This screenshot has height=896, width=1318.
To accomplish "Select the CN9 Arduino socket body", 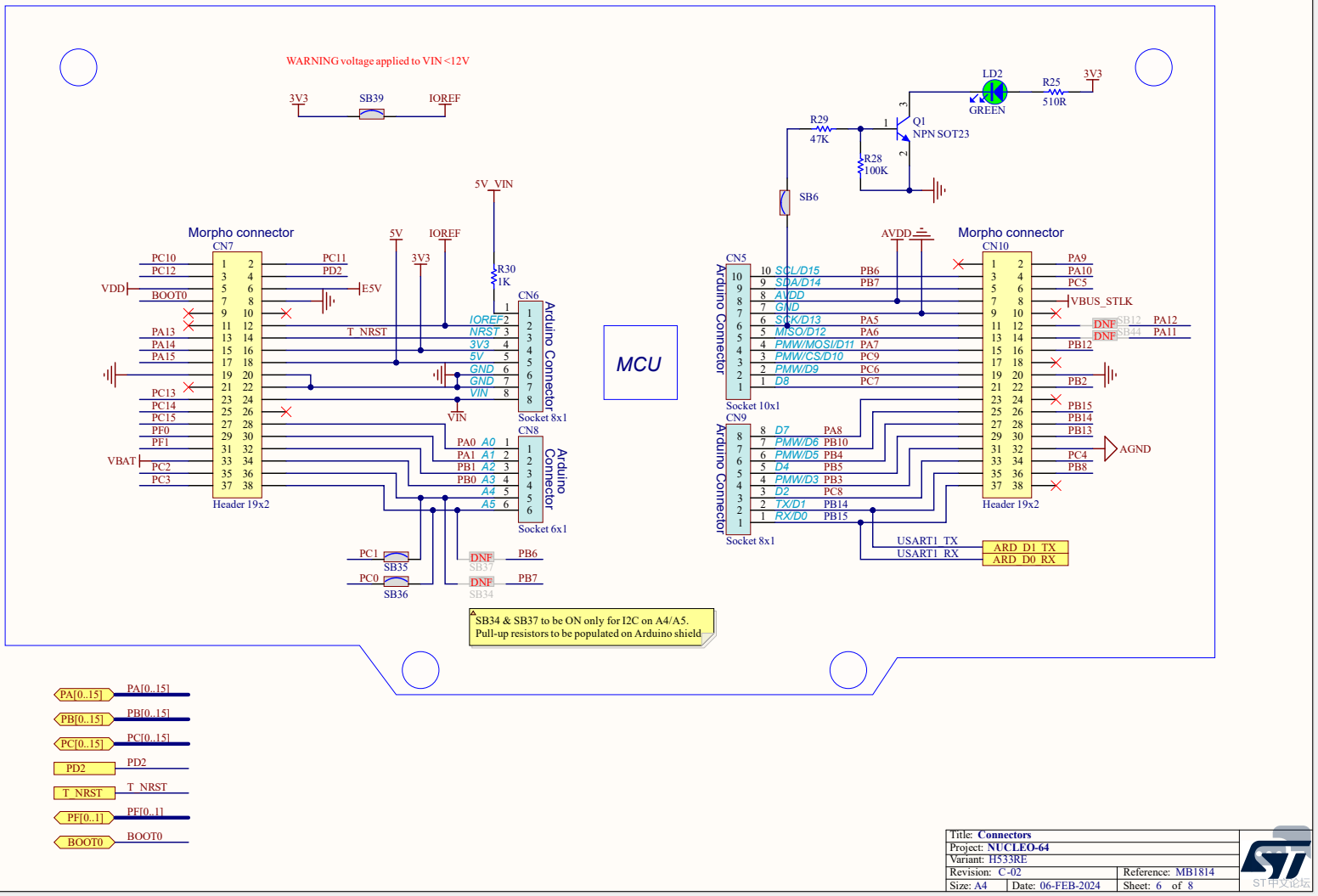I will (x=738, y=479).
